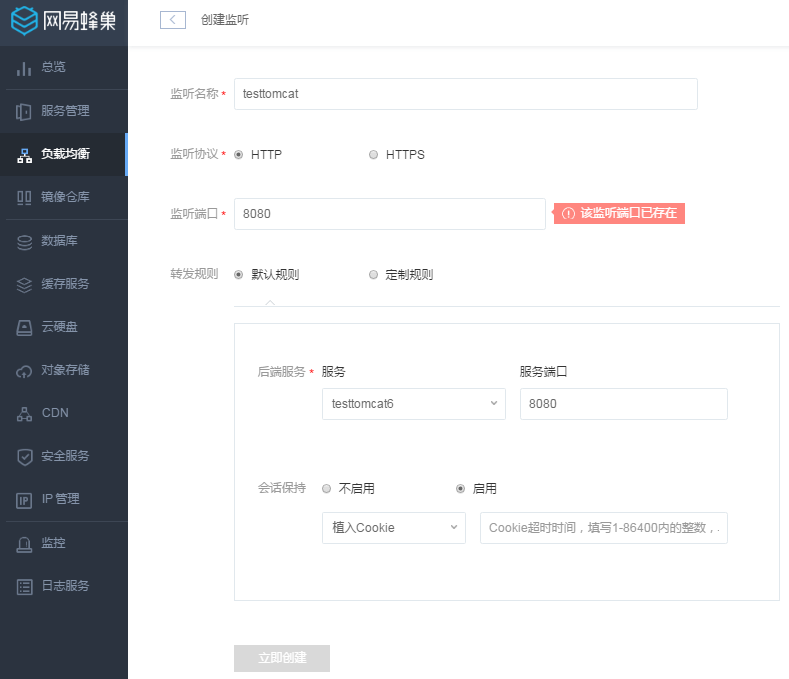789x679 pixels.
Task: Click the 数据库 stacked disks icon
Action: [x=24, y=242]
